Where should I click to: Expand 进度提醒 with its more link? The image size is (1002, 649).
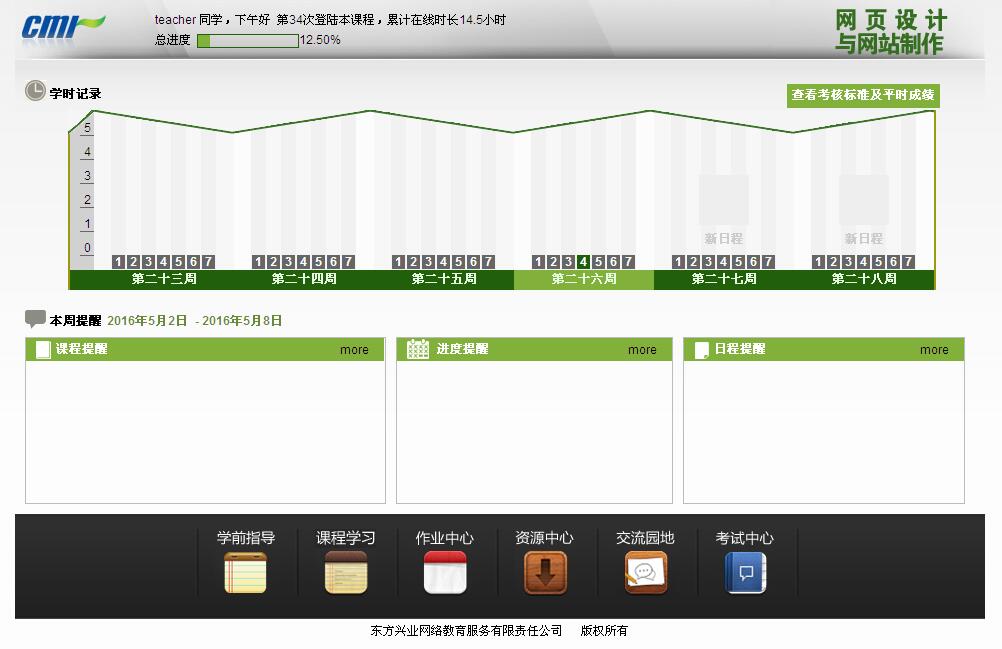(x=642, y=350)
